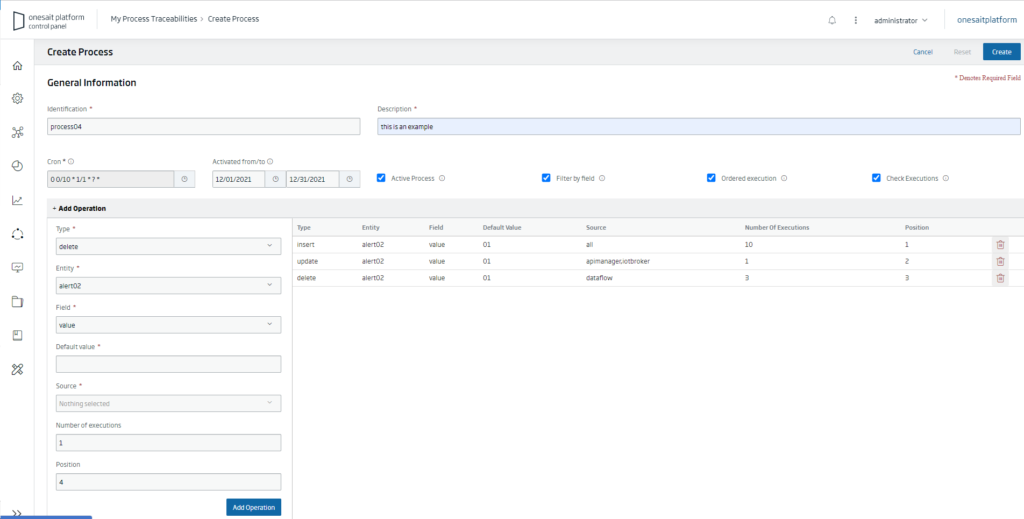Viewport: 1024px width, 519px height.
Task: Click the onesait platform logo
Action: pyautogui.click(x=49, y=20)
